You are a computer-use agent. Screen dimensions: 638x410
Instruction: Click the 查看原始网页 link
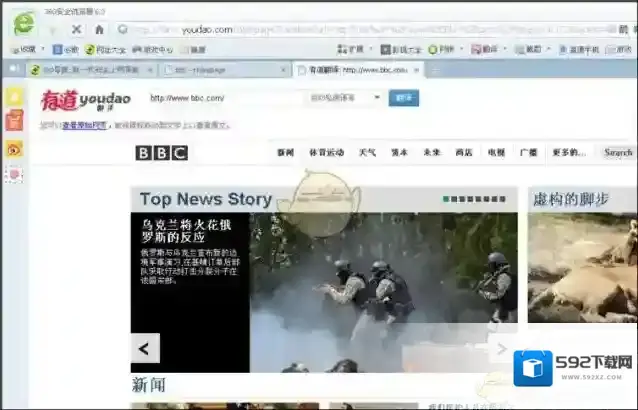[84, 125]
